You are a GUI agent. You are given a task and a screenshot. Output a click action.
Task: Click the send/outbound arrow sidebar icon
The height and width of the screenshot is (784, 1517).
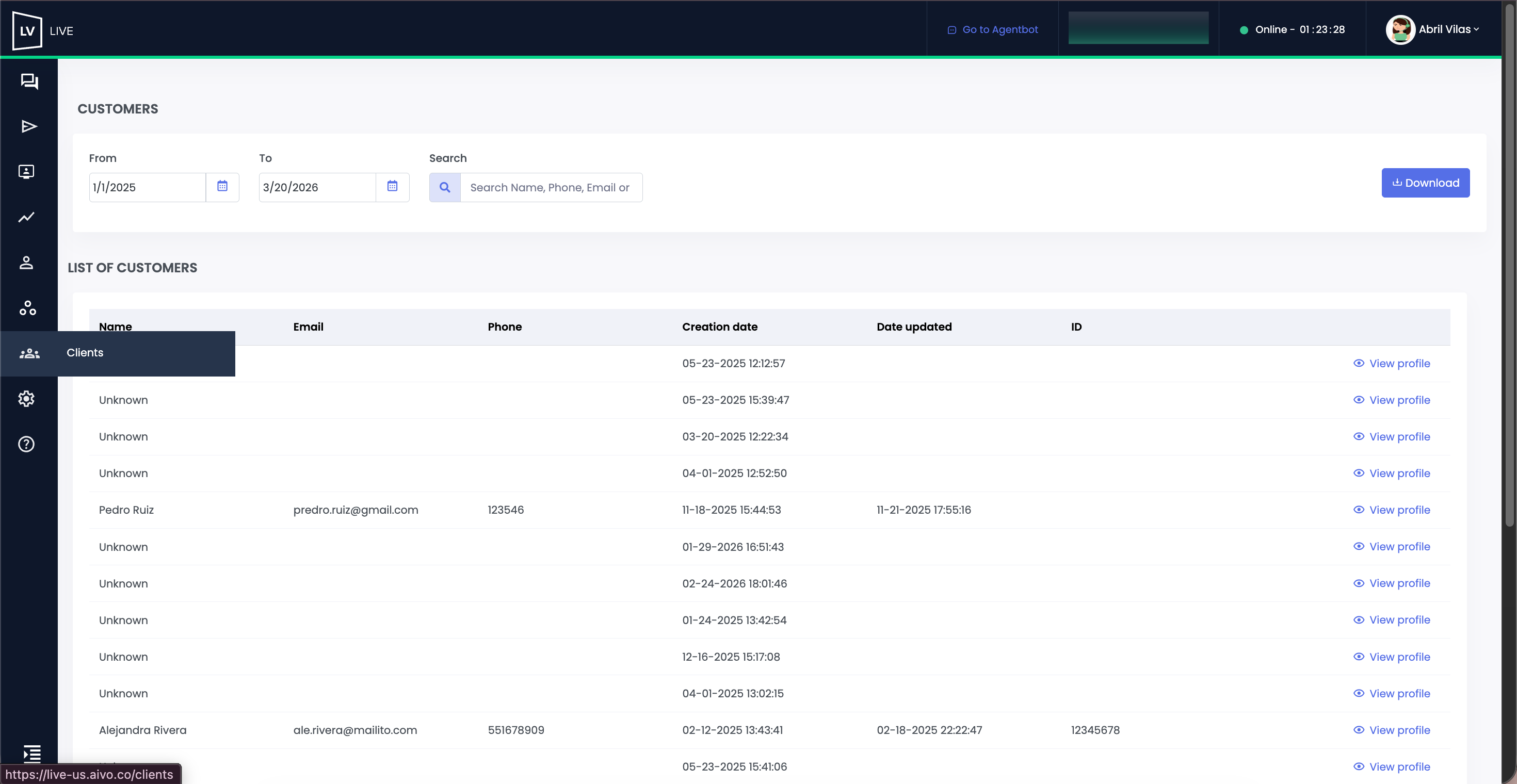click(x=29, y=126)
